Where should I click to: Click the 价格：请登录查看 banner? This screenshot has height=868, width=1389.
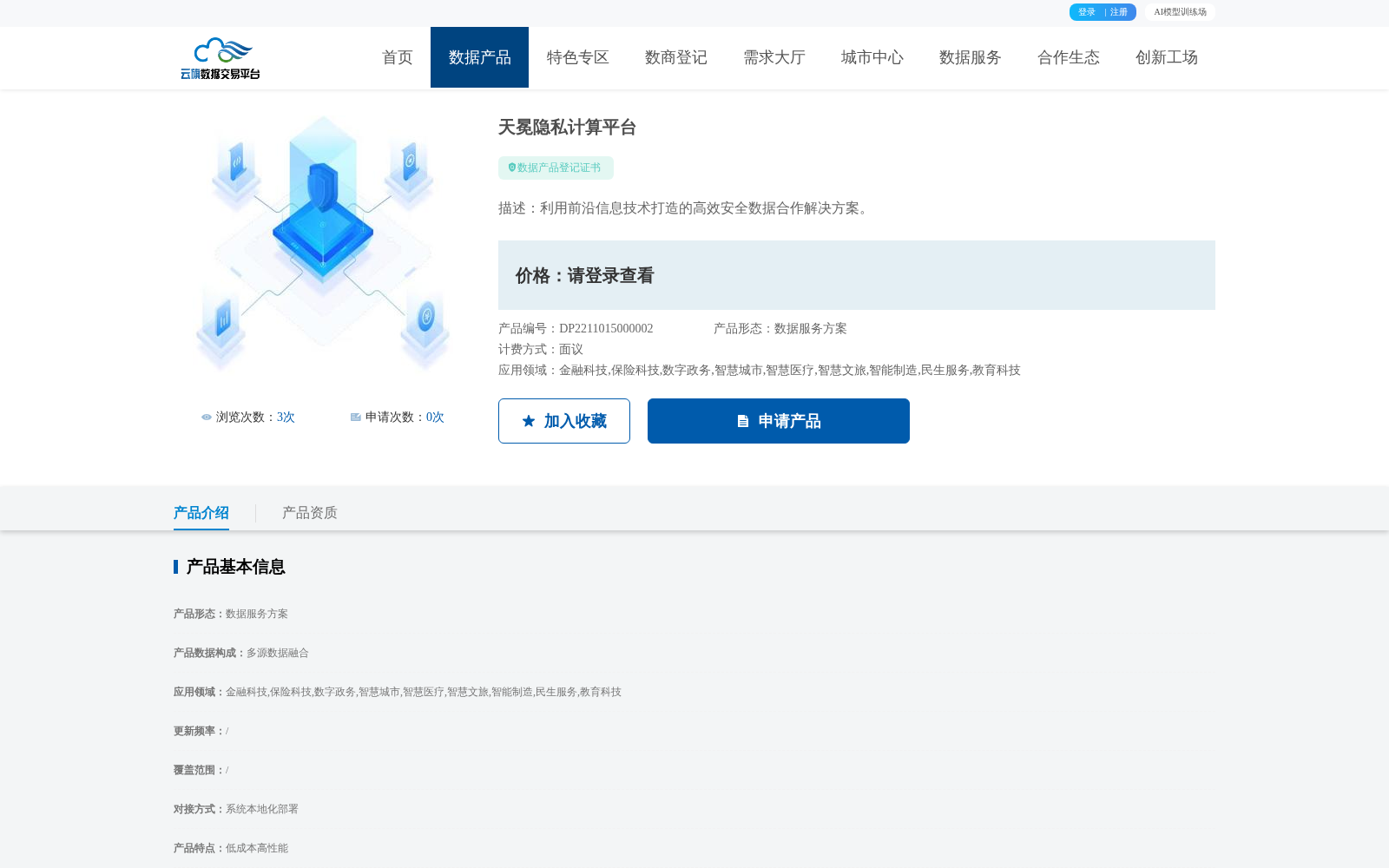(857, 275)
